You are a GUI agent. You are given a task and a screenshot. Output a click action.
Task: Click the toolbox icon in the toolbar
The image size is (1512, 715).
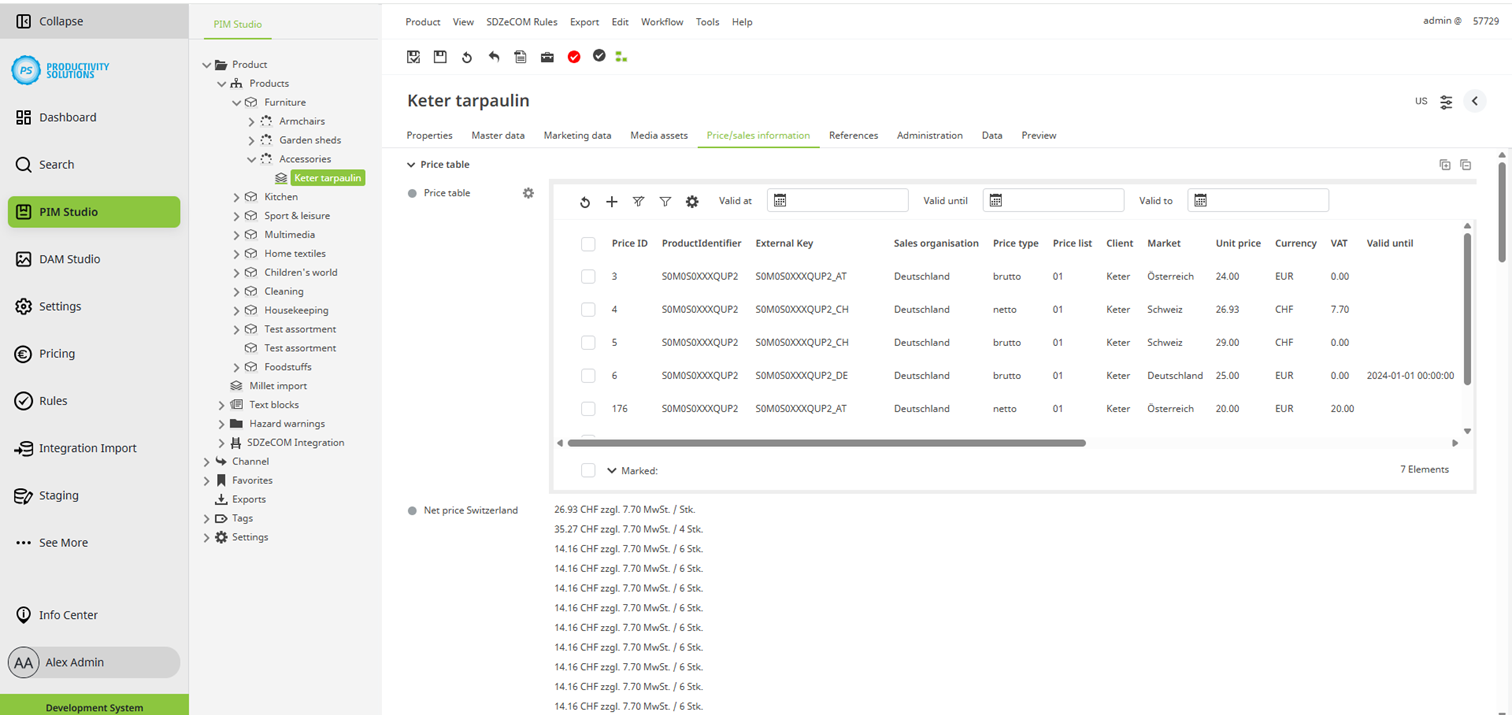click(547, 57)
